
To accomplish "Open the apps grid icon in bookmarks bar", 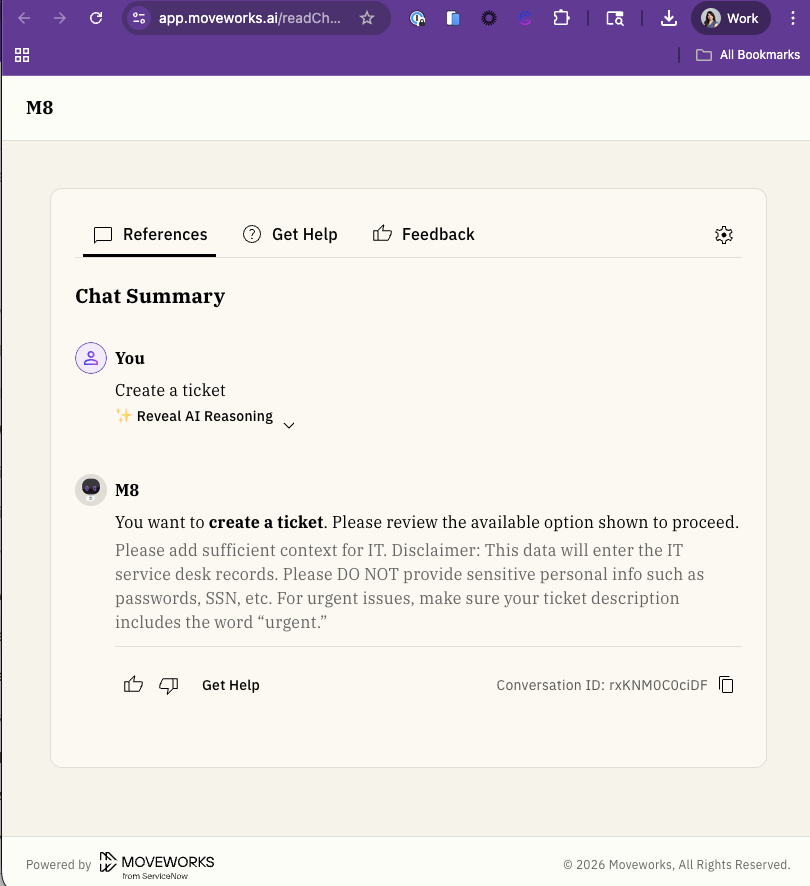I will (x=22, y=55).
